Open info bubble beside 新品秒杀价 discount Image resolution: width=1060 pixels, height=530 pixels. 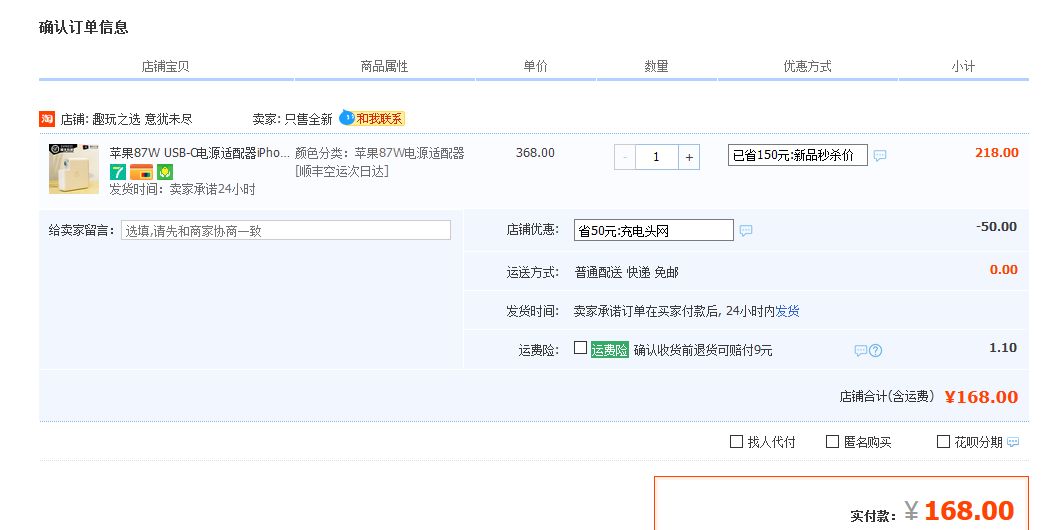coord(880,155)
